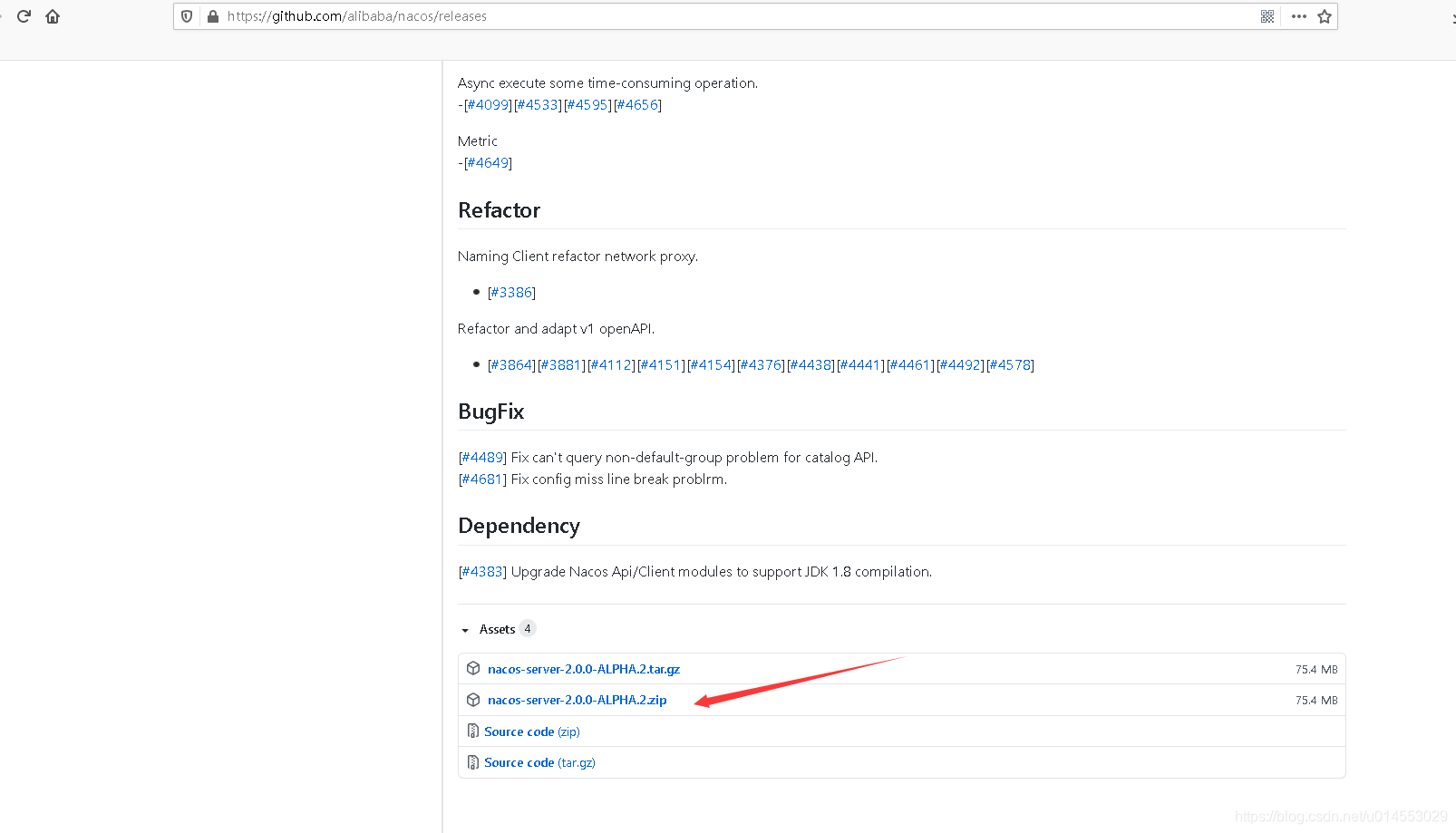The height and width of the screenshot is (833, 1456).
Task: Click file icon beside Source code (tar.gz)
Action: (x=472, y=762)
